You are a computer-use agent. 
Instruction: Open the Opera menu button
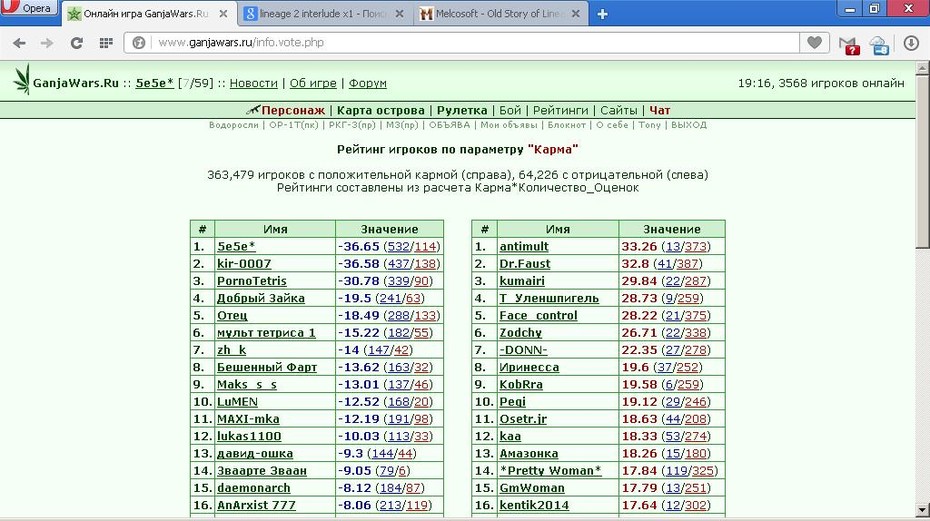(30, 8)
